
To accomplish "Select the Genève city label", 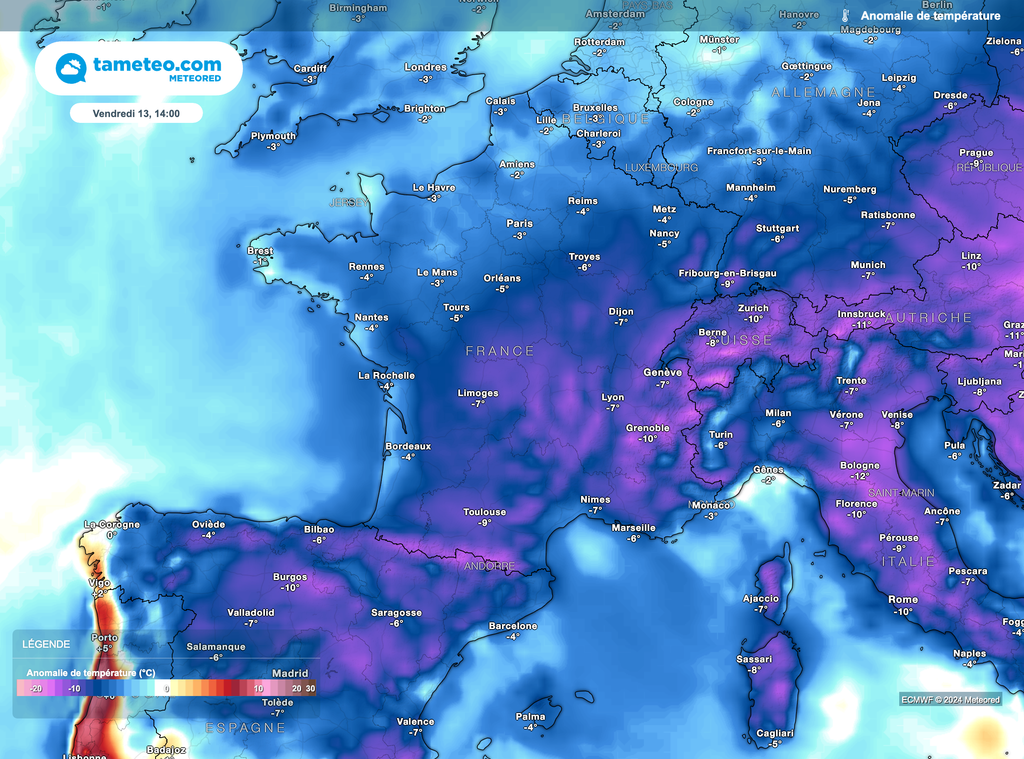I will 662,372.
